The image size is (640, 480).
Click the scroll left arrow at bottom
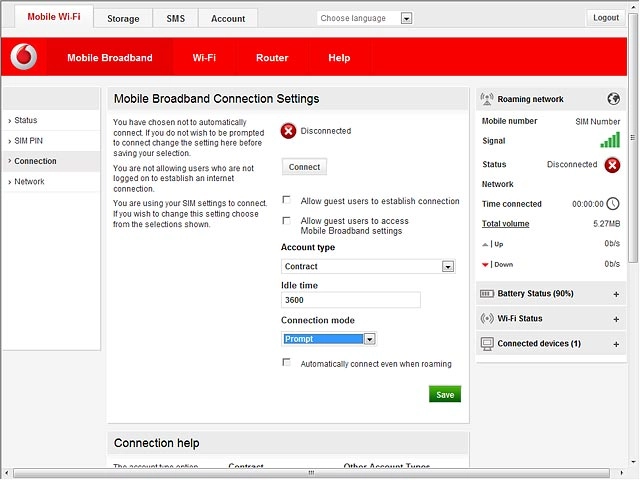pyautogui.click(x=7, y=473)
